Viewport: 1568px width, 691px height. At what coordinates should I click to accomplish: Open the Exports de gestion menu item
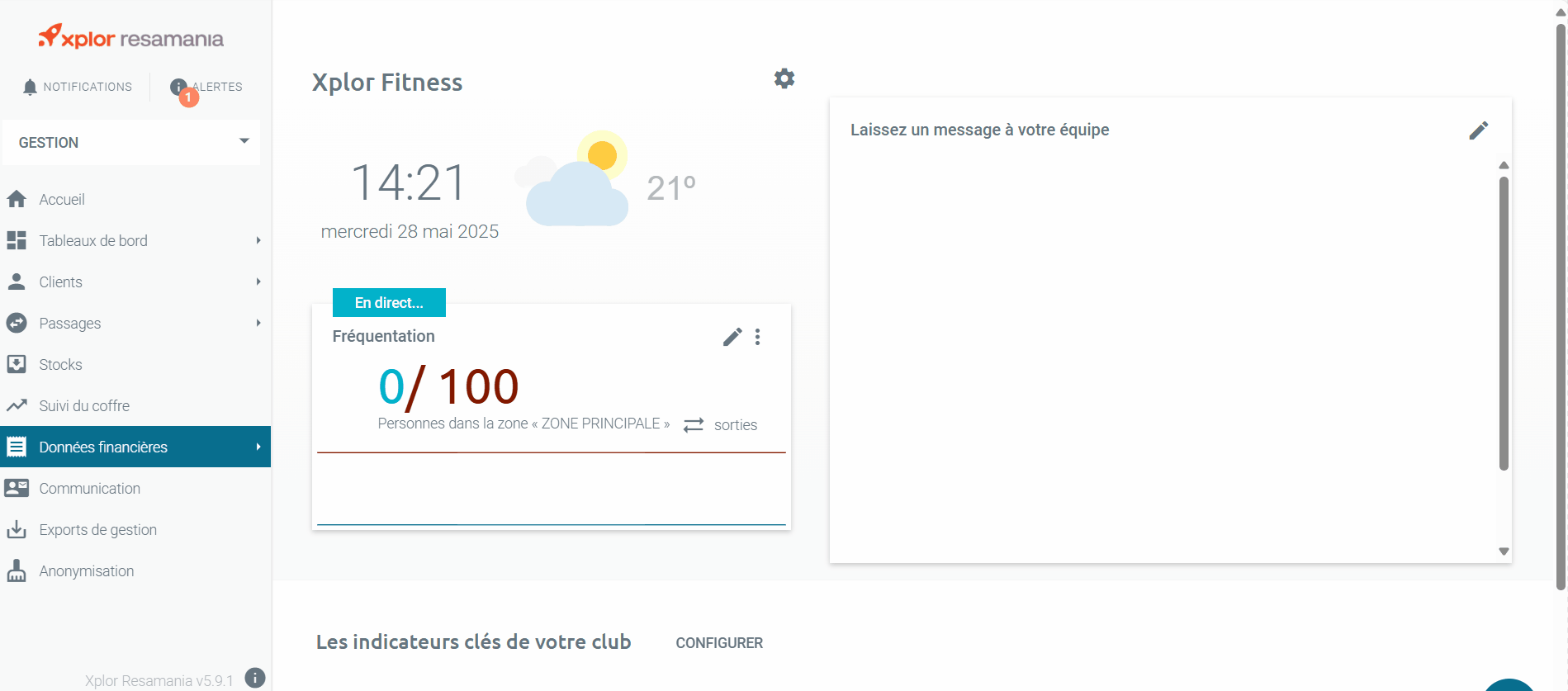[135, 529]
